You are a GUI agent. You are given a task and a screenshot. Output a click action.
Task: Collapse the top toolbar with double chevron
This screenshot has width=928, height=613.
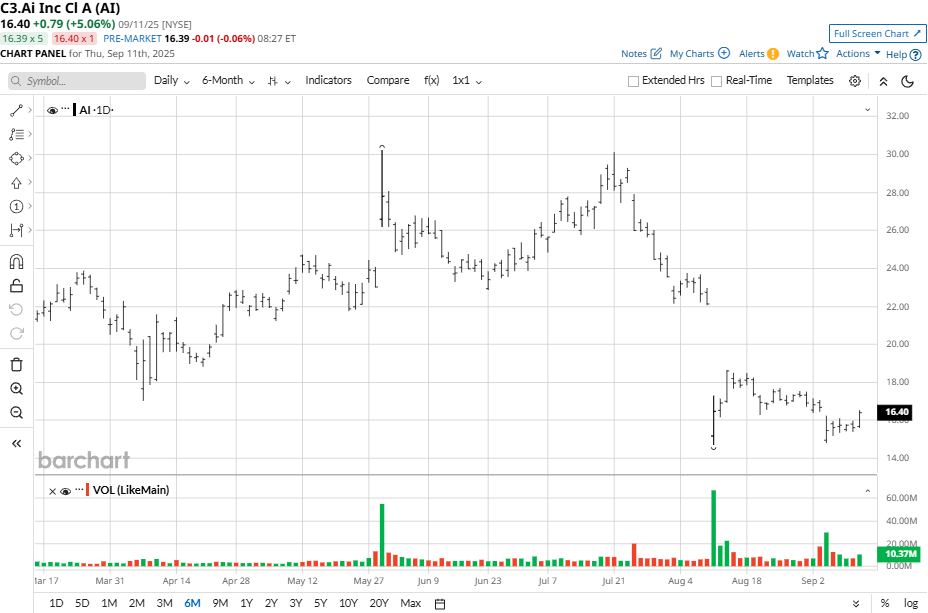click(883, 81)
